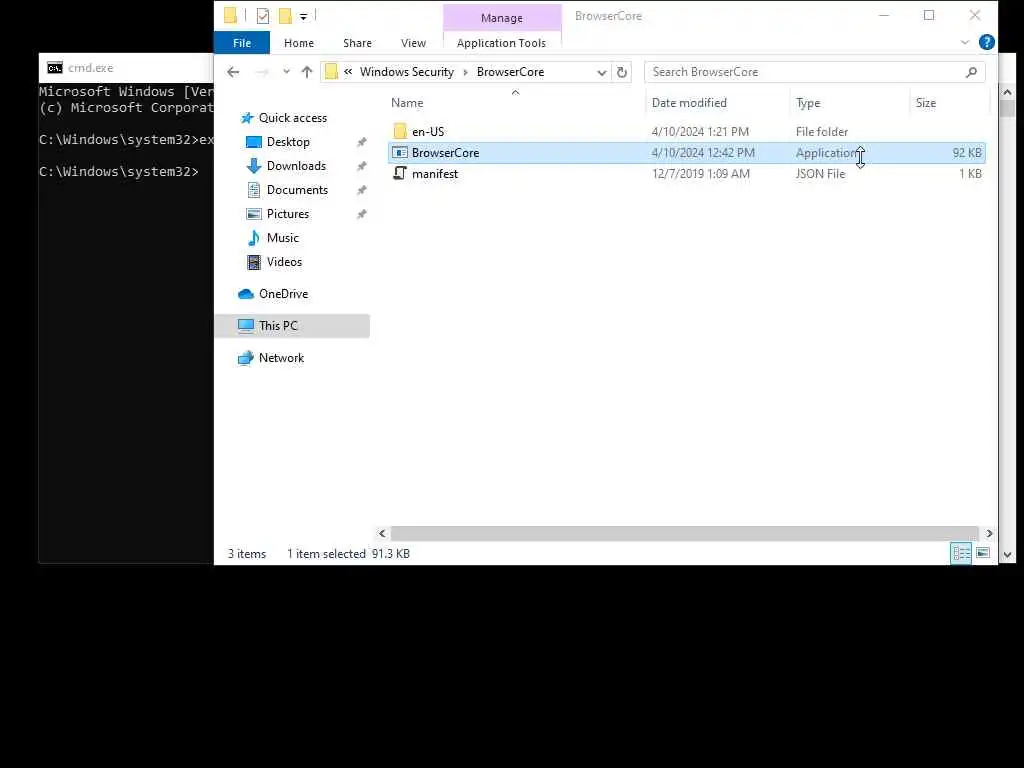Select the BrowserCore application icon
The width and height of the screenshot is (1024, 768).
(x=400, y=153)
